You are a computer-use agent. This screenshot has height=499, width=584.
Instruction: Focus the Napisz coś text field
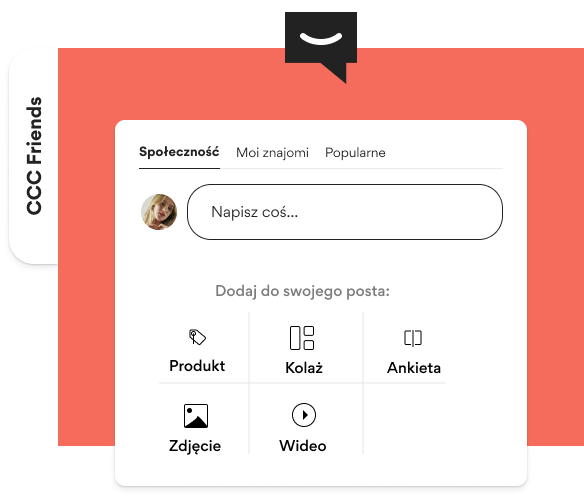click(x=345, y=212)
